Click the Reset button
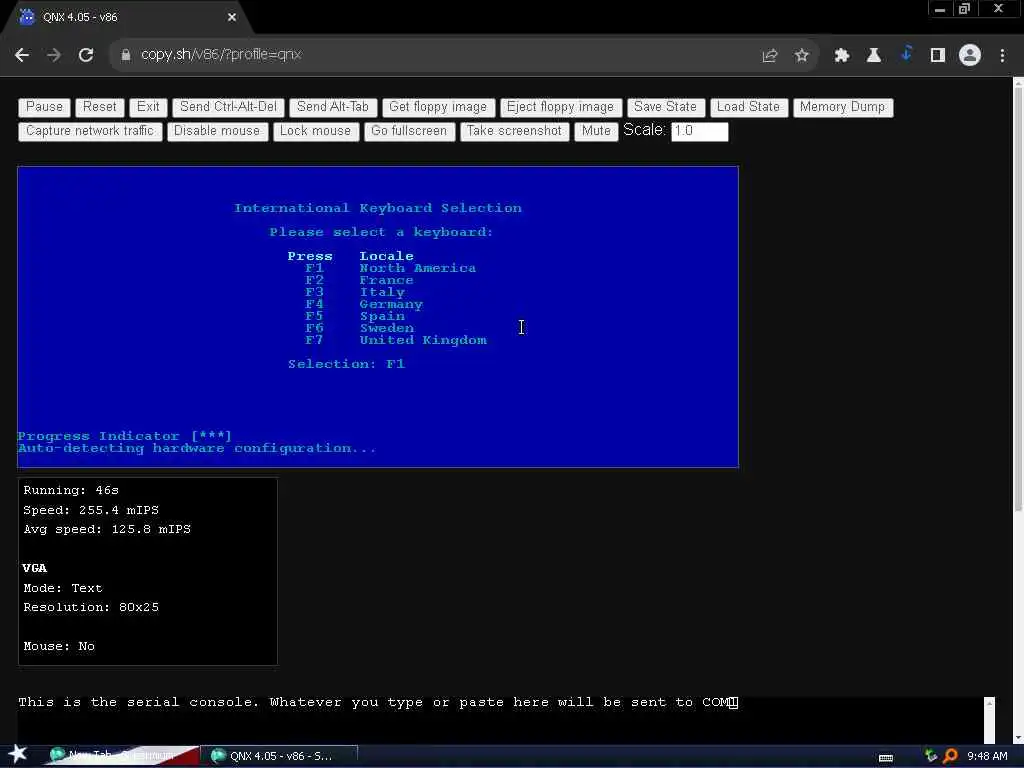This screenshot has width=1024, height=768. (99, 107)
